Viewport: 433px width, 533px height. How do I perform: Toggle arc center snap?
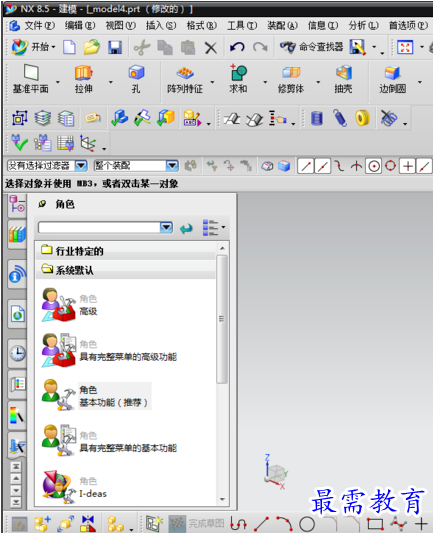point(374,166)
